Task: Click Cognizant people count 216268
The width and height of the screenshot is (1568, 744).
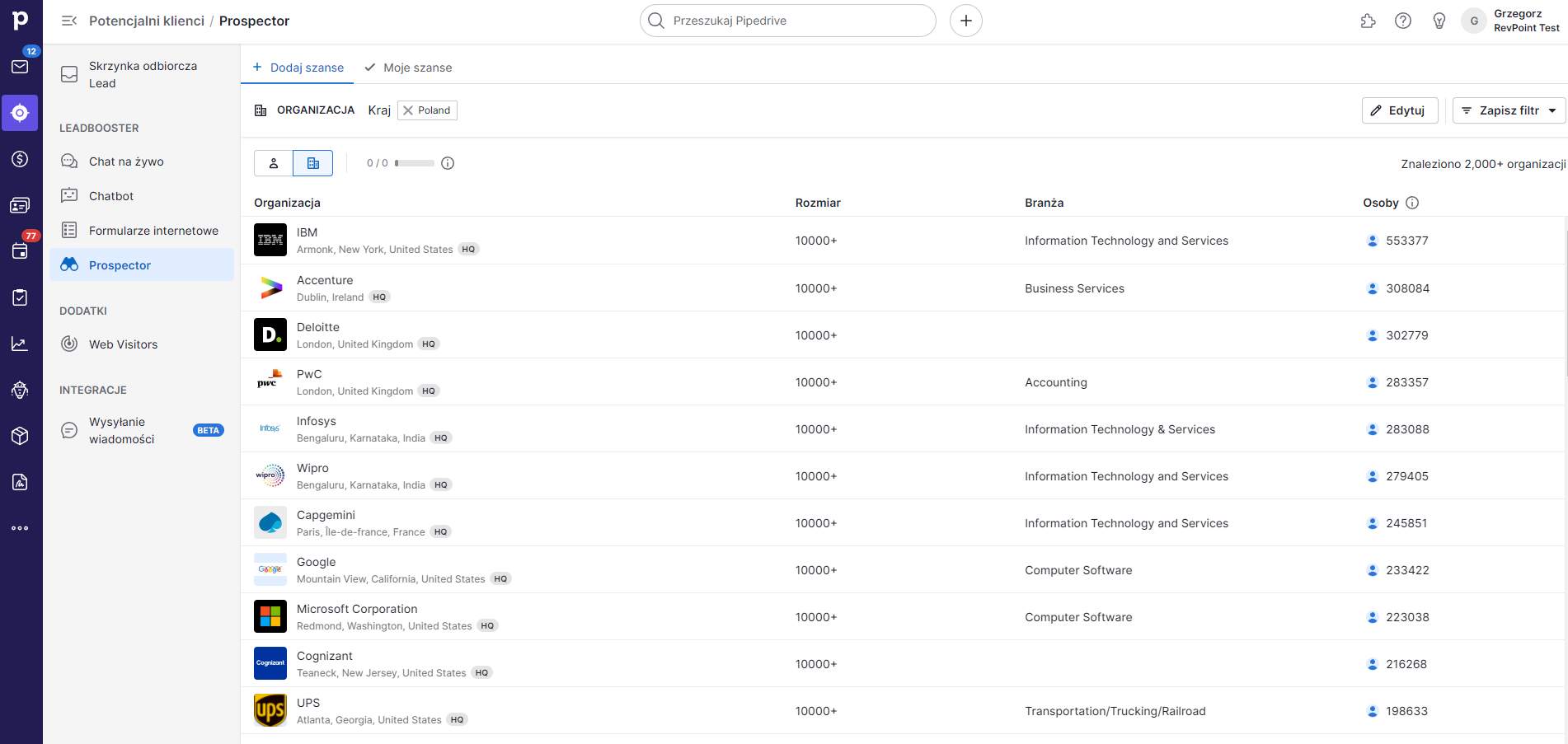Action: pyautogui.click(x=1406, y=664)
